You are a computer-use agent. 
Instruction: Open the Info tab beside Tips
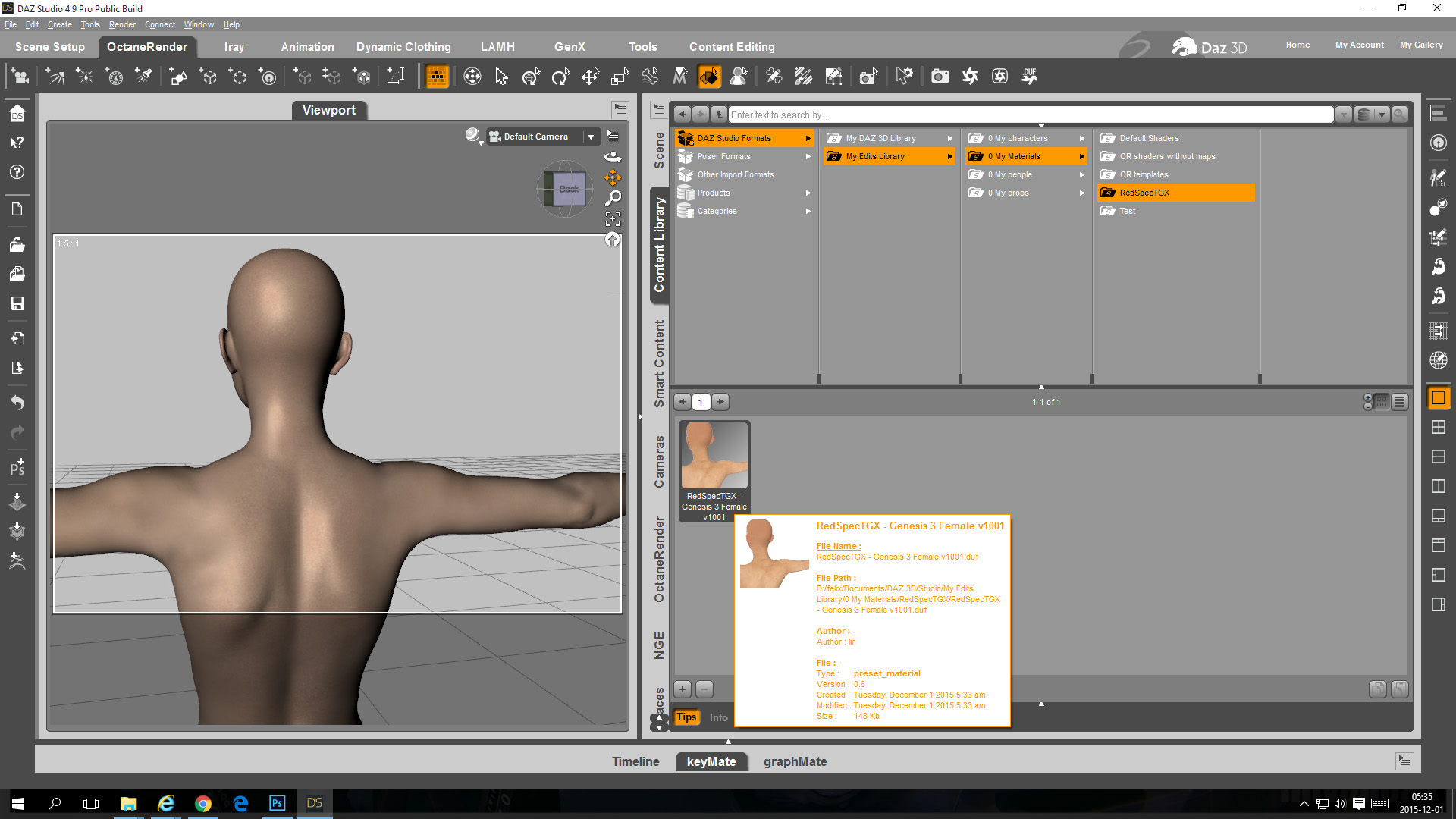718,717
